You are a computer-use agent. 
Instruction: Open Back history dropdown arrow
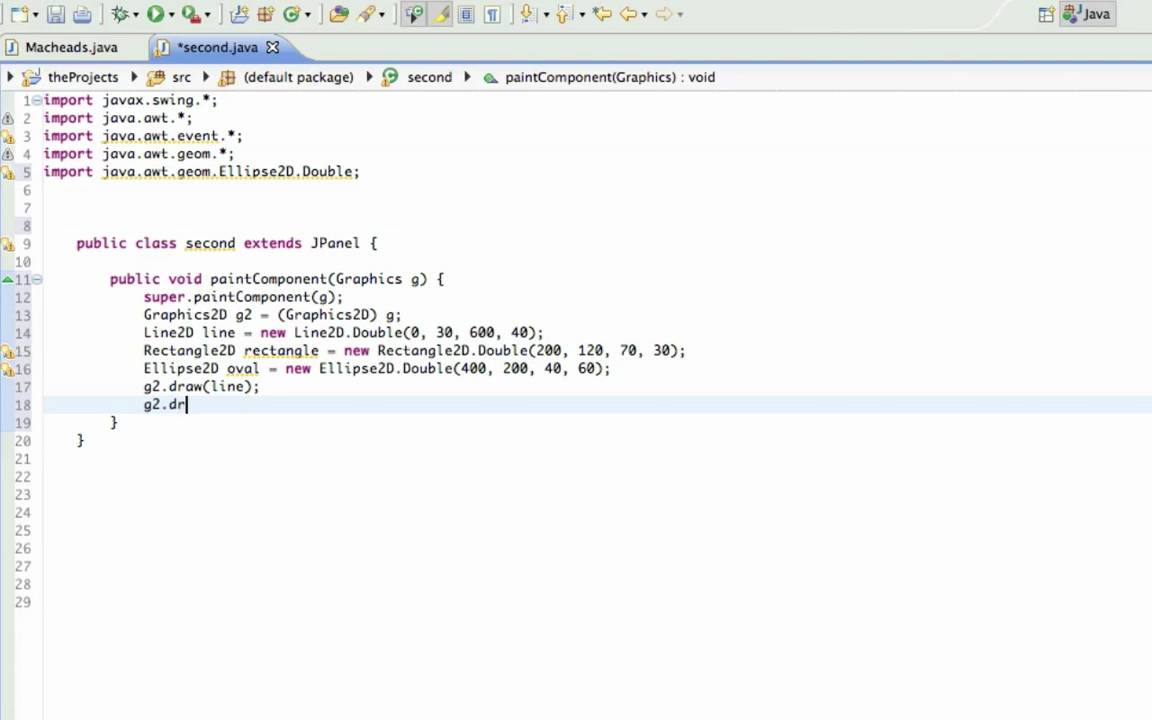click(644, 15)
